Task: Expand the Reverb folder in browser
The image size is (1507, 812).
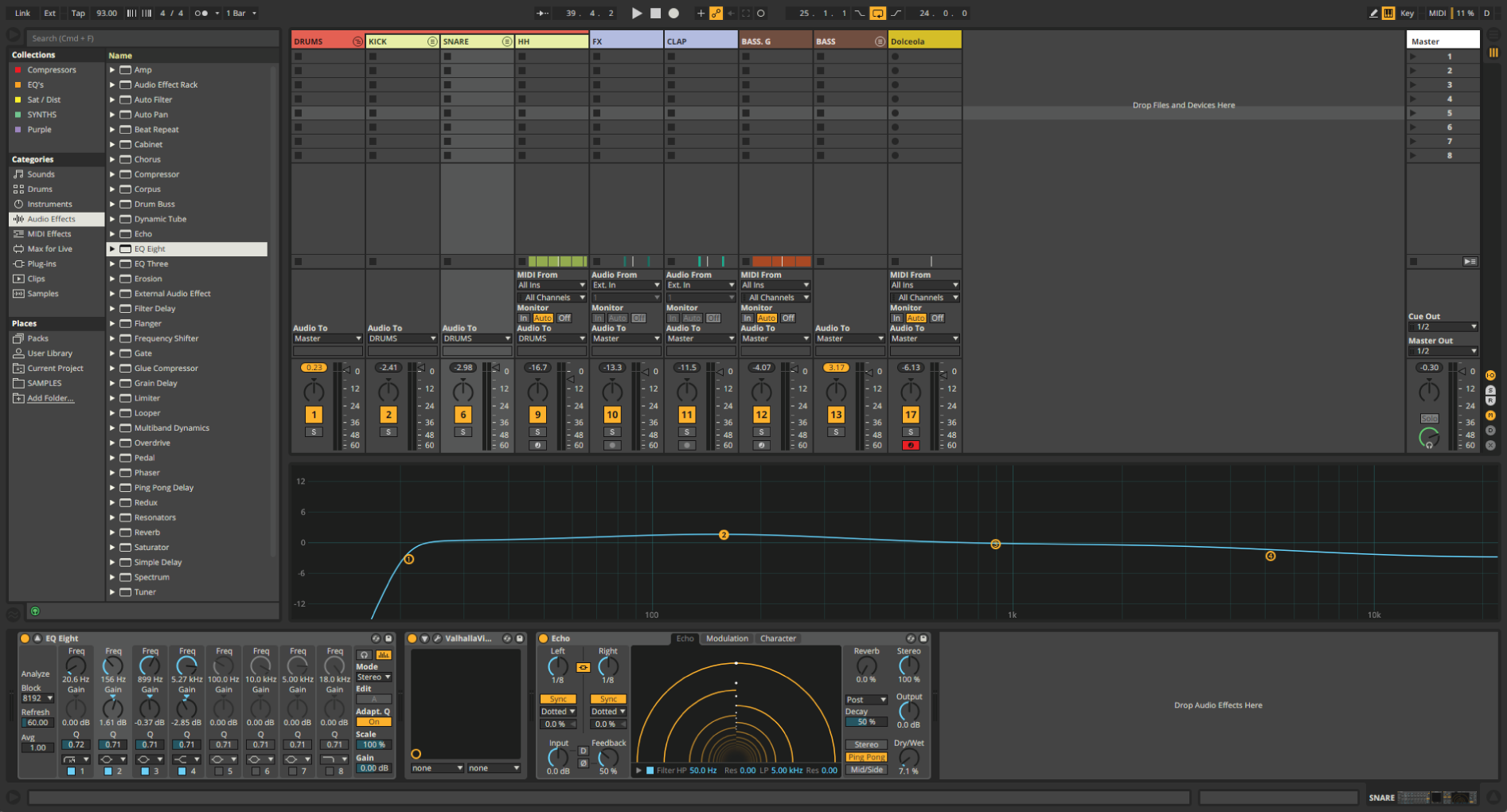Action: tap(112, 533)
